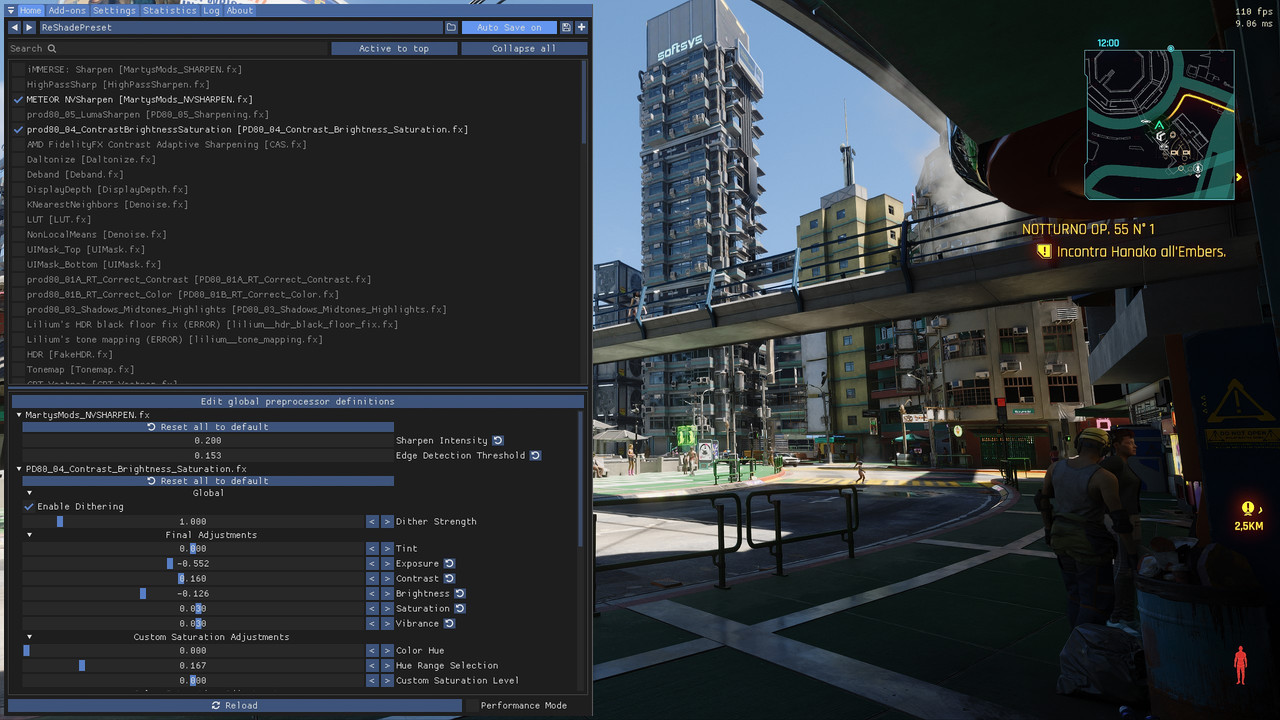Decrease Vibrance with the left arrow

(372, 624)
